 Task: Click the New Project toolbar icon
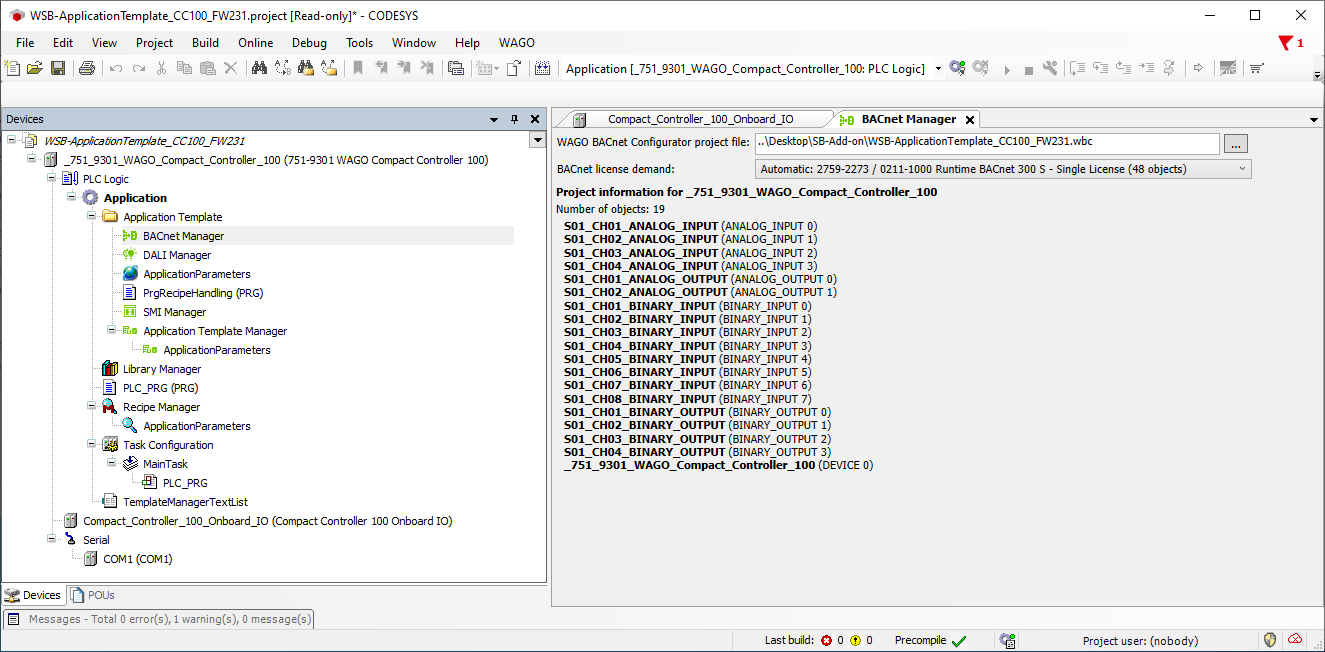click(12, 68)
